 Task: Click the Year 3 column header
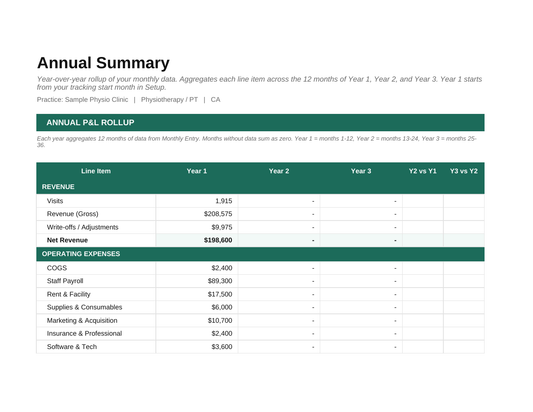361,171
